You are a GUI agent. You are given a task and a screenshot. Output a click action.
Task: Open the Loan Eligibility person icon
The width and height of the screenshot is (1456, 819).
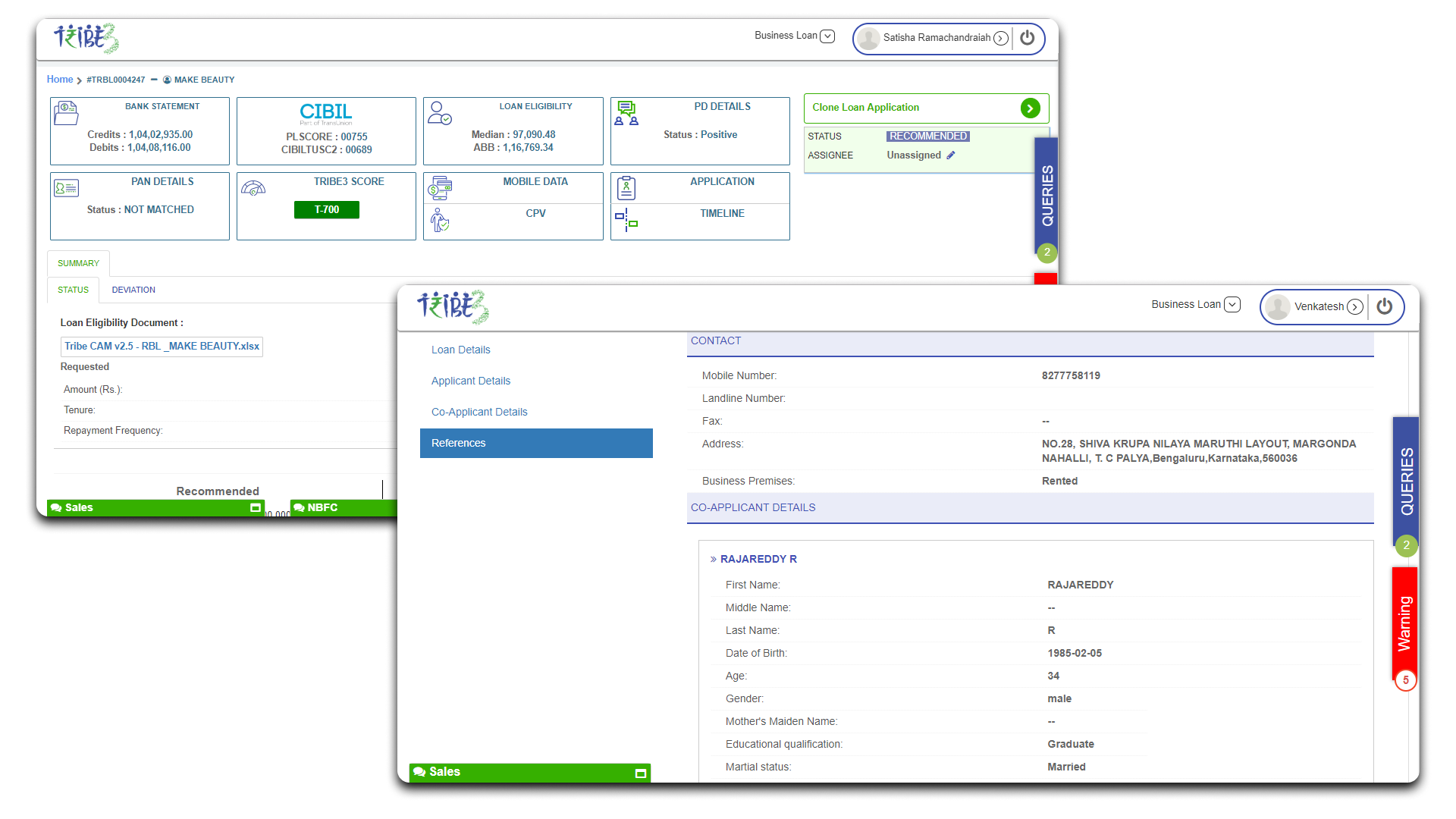point(440,114)
